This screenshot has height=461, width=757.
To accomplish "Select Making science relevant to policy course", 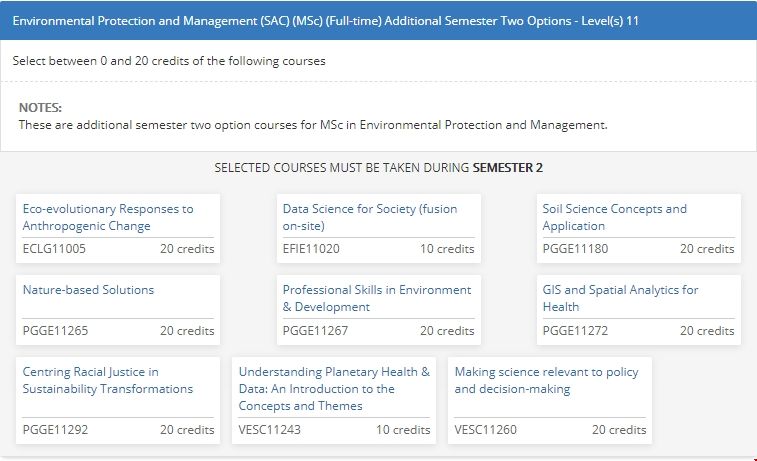I will point(546,380).
